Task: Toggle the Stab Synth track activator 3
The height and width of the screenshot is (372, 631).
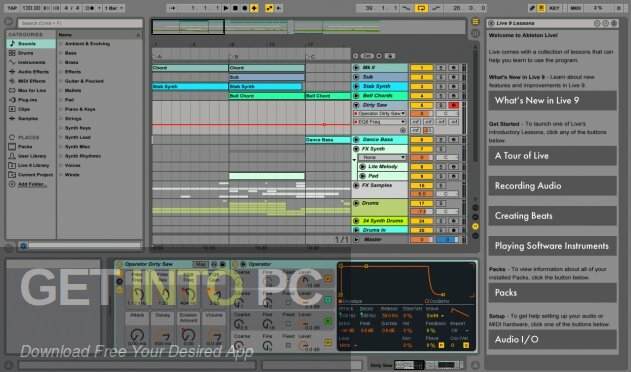Action: 421,86
